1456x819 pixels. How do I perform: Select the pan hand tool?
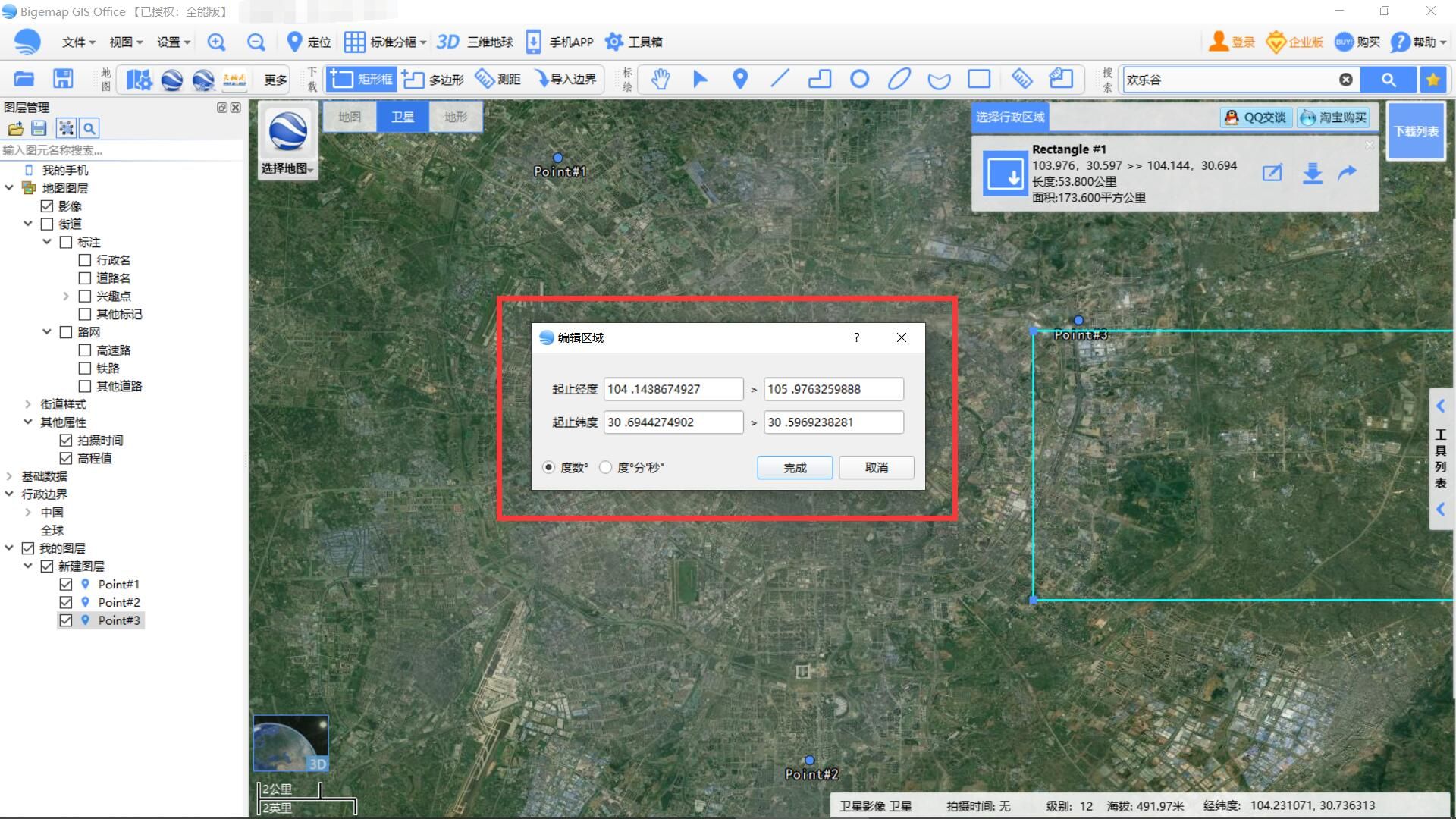click(661, 79)
